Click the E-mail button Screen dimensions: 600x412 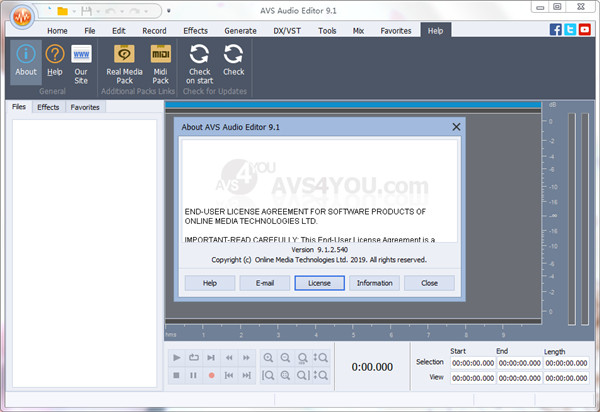pyautogui.click(x=265, y=283)
